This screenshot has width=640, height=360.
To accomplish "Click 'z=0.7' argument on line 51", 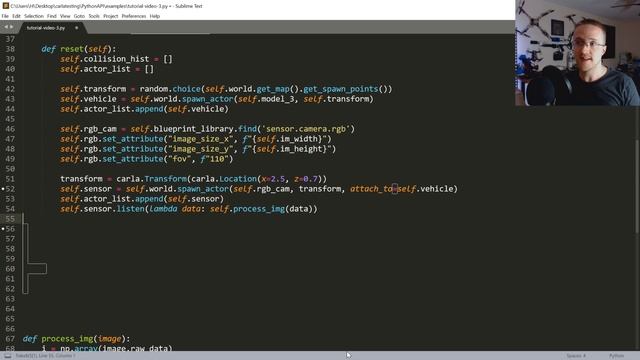I will [306, 179].
